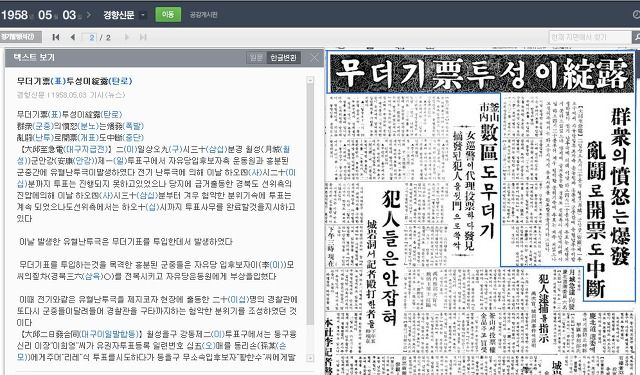Select the year 1958 field
The height and width of the screenshot is (375, 640).
click(15, 15)
